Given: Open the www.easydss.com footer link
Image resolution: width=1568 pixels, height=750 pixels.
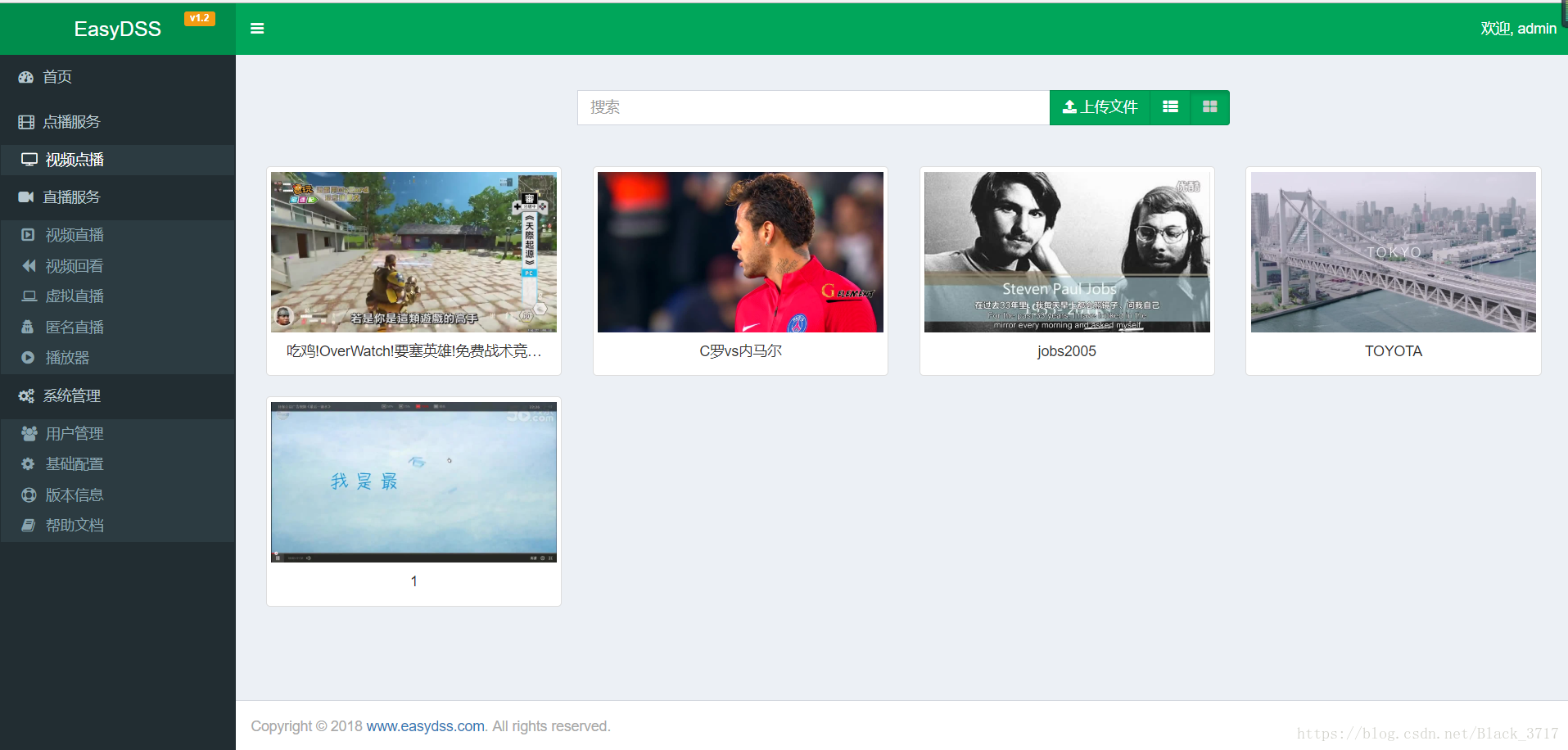Looking at the screenshot, I should [x=425, y=726].
